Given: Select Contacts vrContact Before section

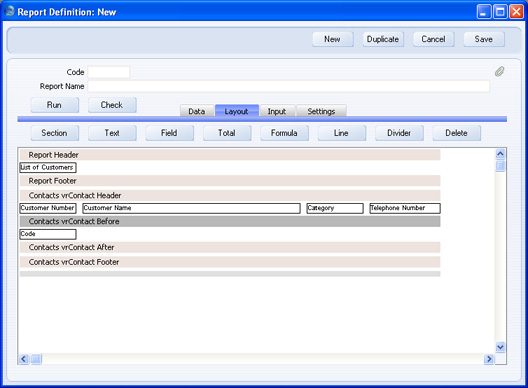Looking at the screenshot, I should click(230, 221).
